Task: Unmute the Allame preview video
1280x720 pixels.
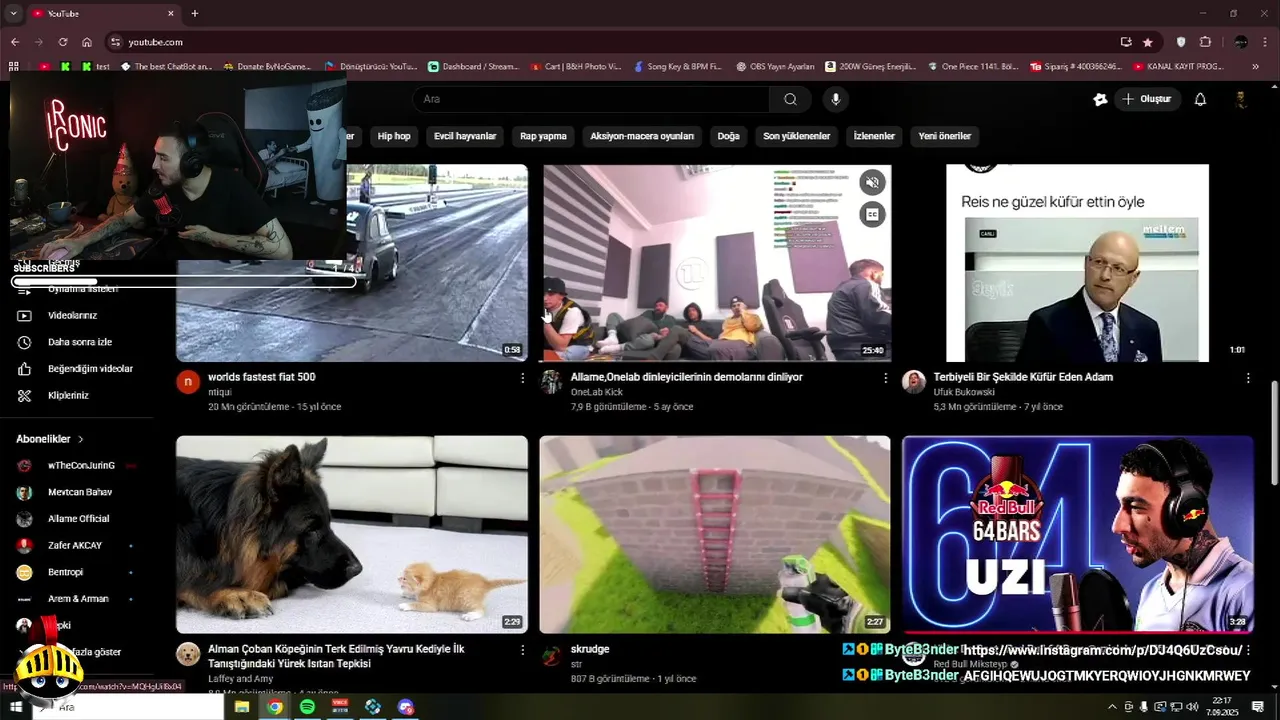Action: tap(872, 182)
